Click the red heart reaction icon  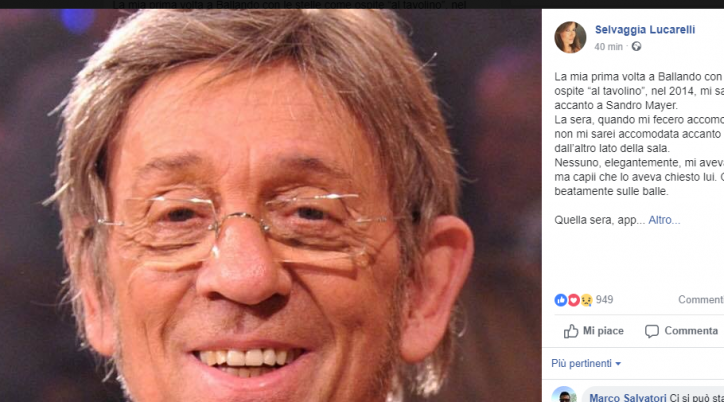click(573, 300)
